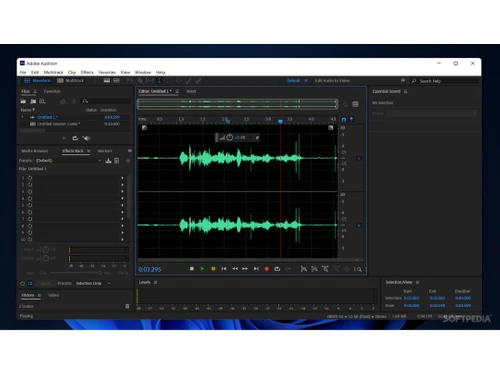Image resolution: width=500 pixels, height=375 pixels.
Task: Toggle main effects rack power button
Action: click(22, 283)
